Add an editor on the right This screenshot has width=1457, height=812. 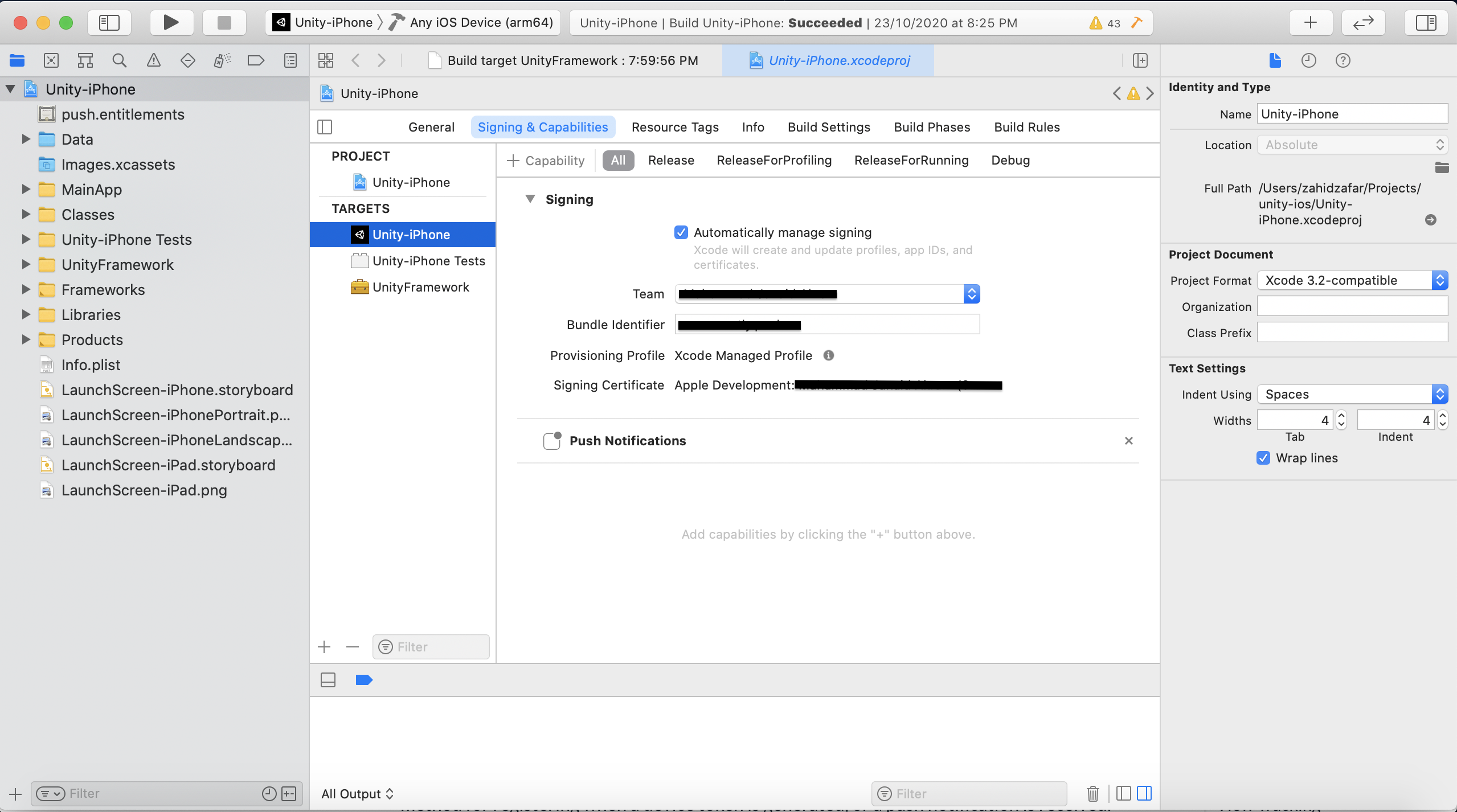(x=1140, y=60)
